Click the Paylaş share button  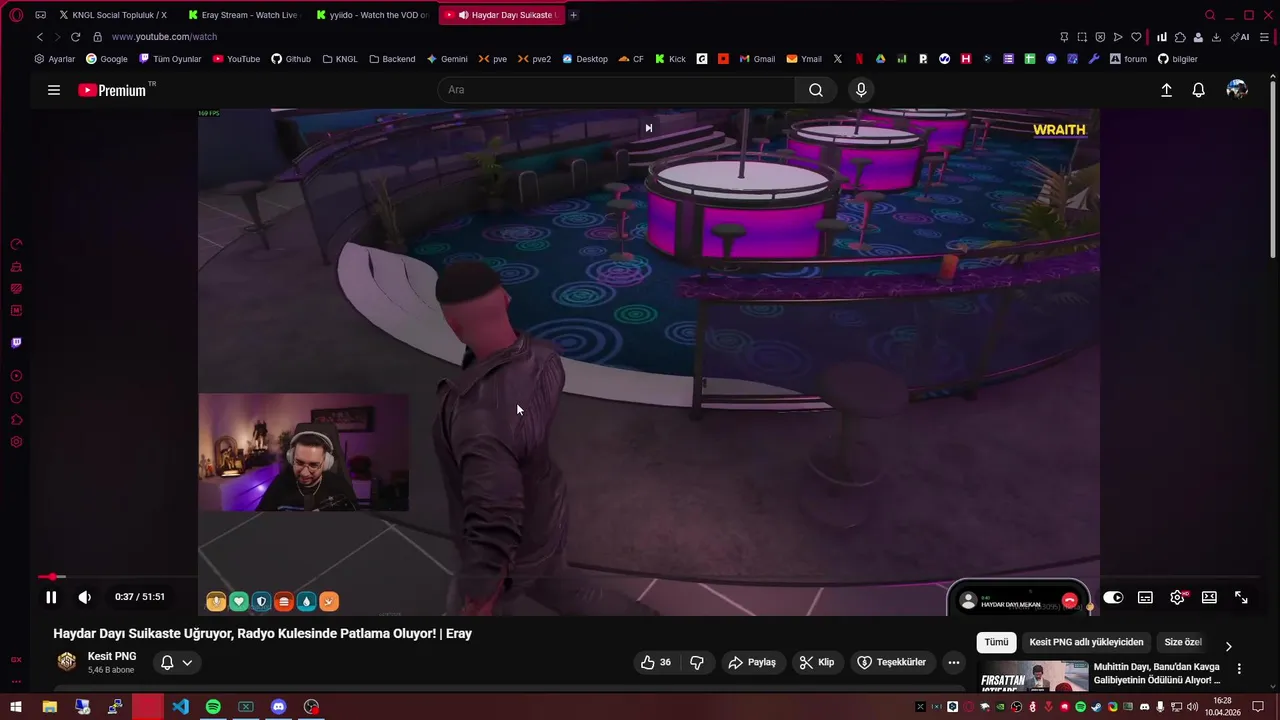752,662
